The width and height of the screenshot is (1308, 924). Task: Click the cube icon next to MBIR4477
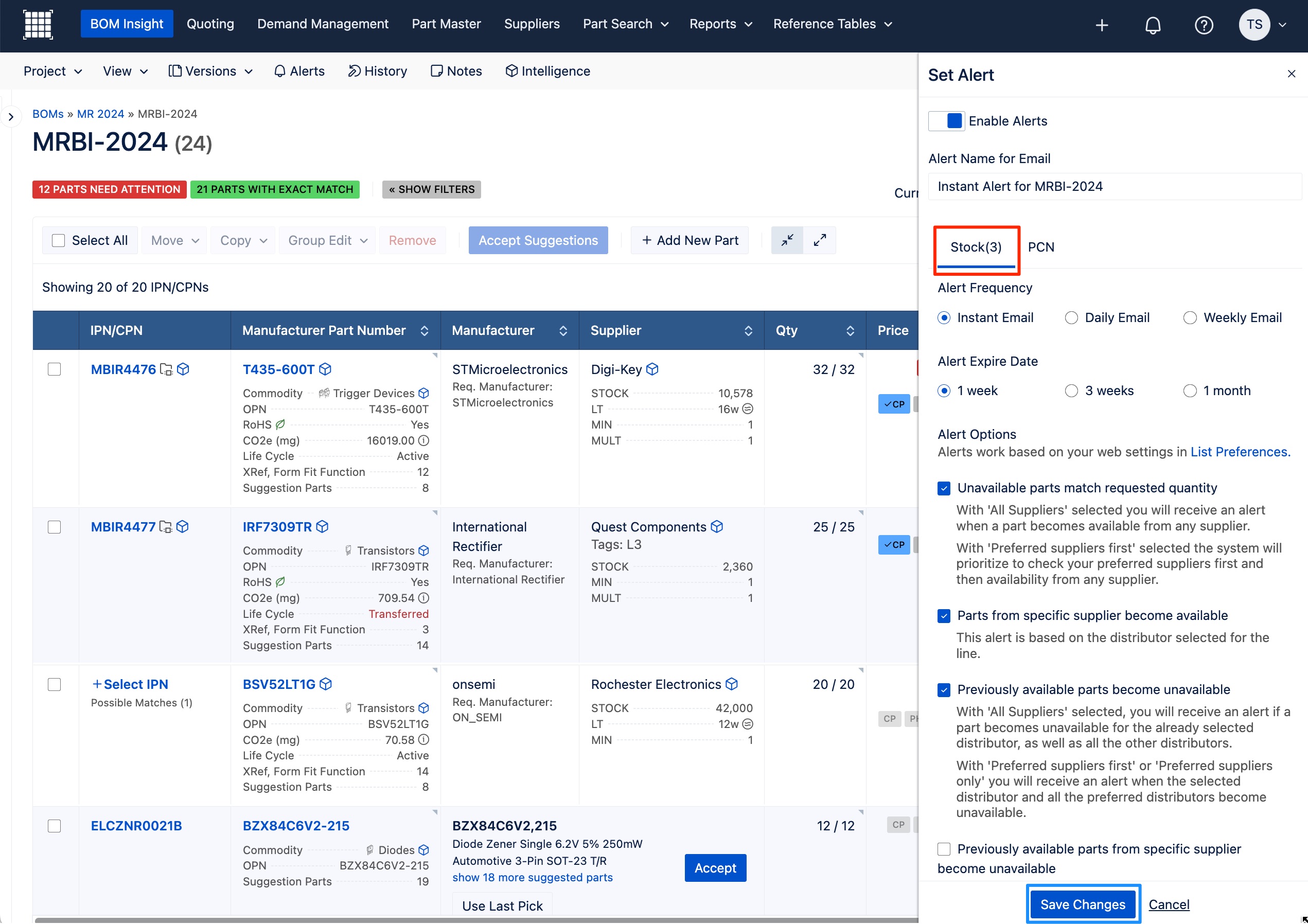pyautogui.click(x=182, y=526)
